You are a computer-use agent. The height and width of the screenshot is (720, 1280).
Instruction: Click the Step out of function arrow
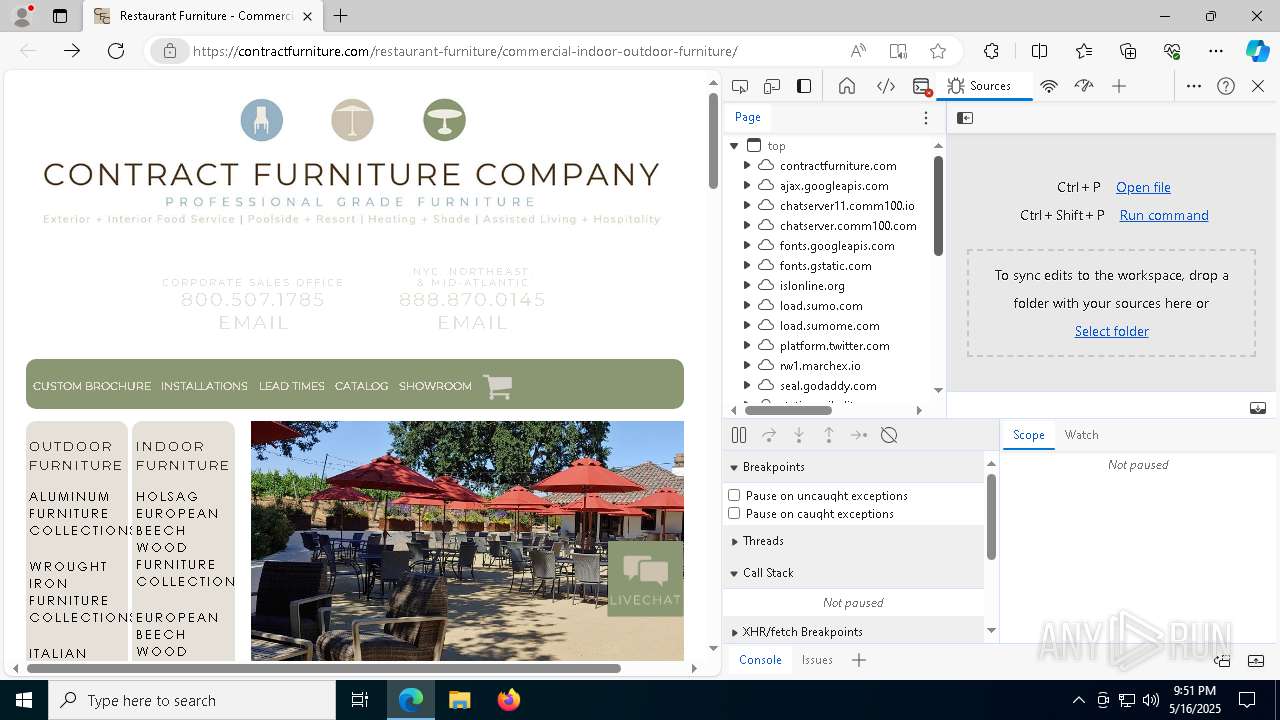click(x=829, y=435)
